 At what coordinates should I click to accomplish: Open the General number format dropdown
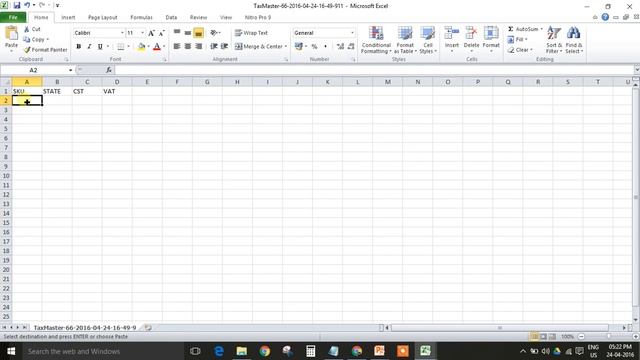pos(352,33)
